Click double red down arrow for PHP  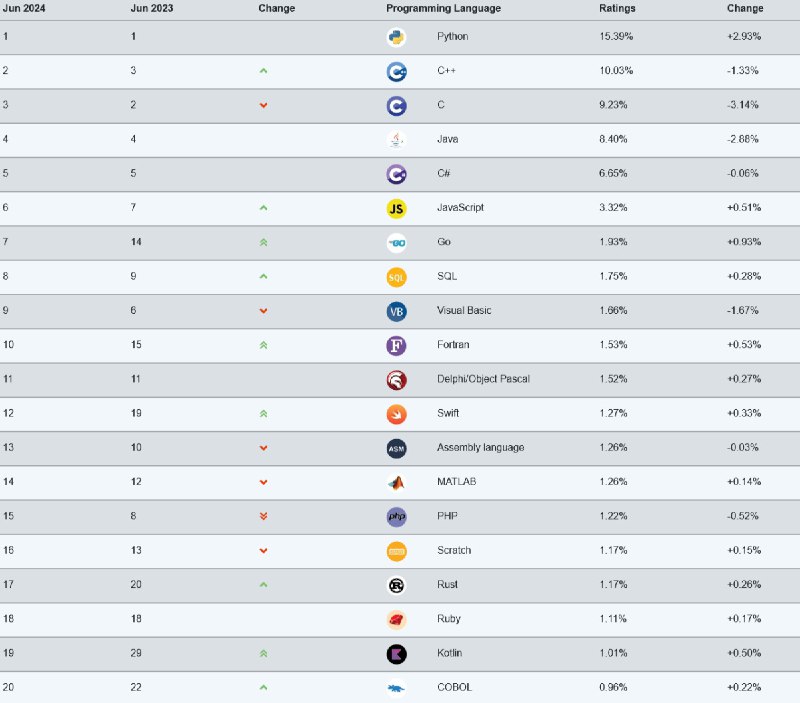click(x=263, y=516)
